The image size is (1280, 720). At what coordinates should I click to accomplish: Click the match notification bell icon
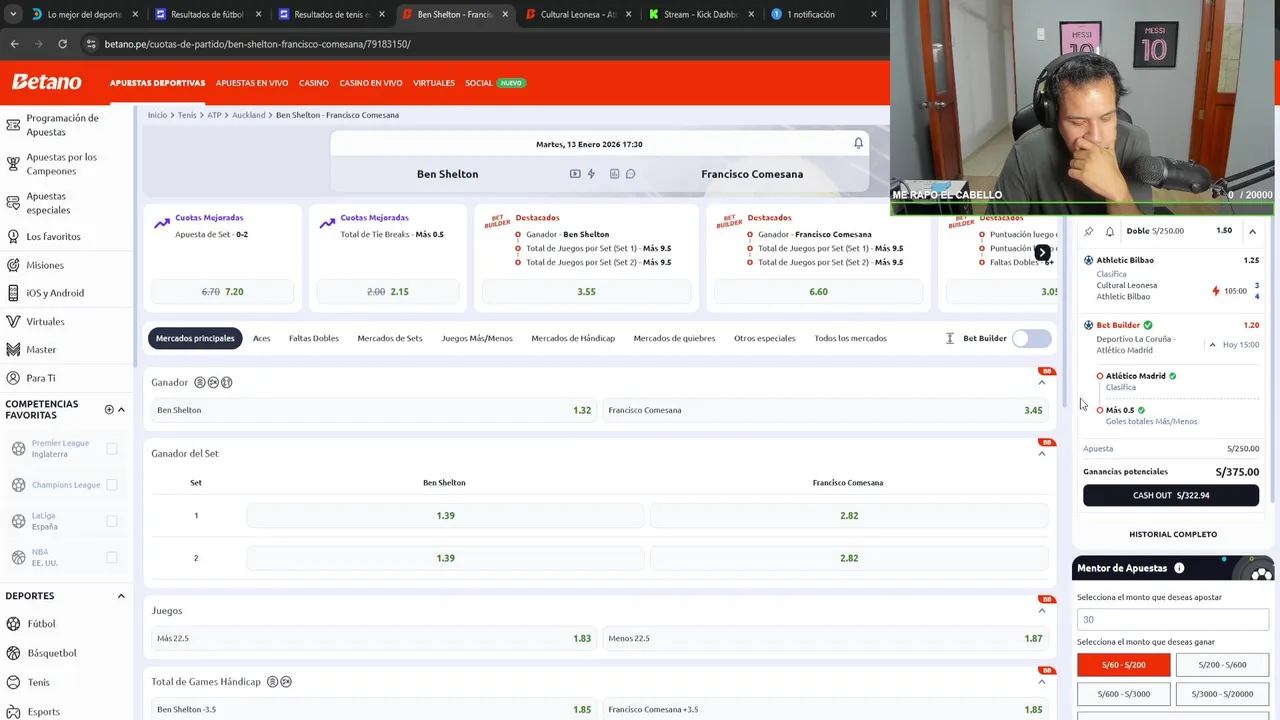(x=858, y=143)
